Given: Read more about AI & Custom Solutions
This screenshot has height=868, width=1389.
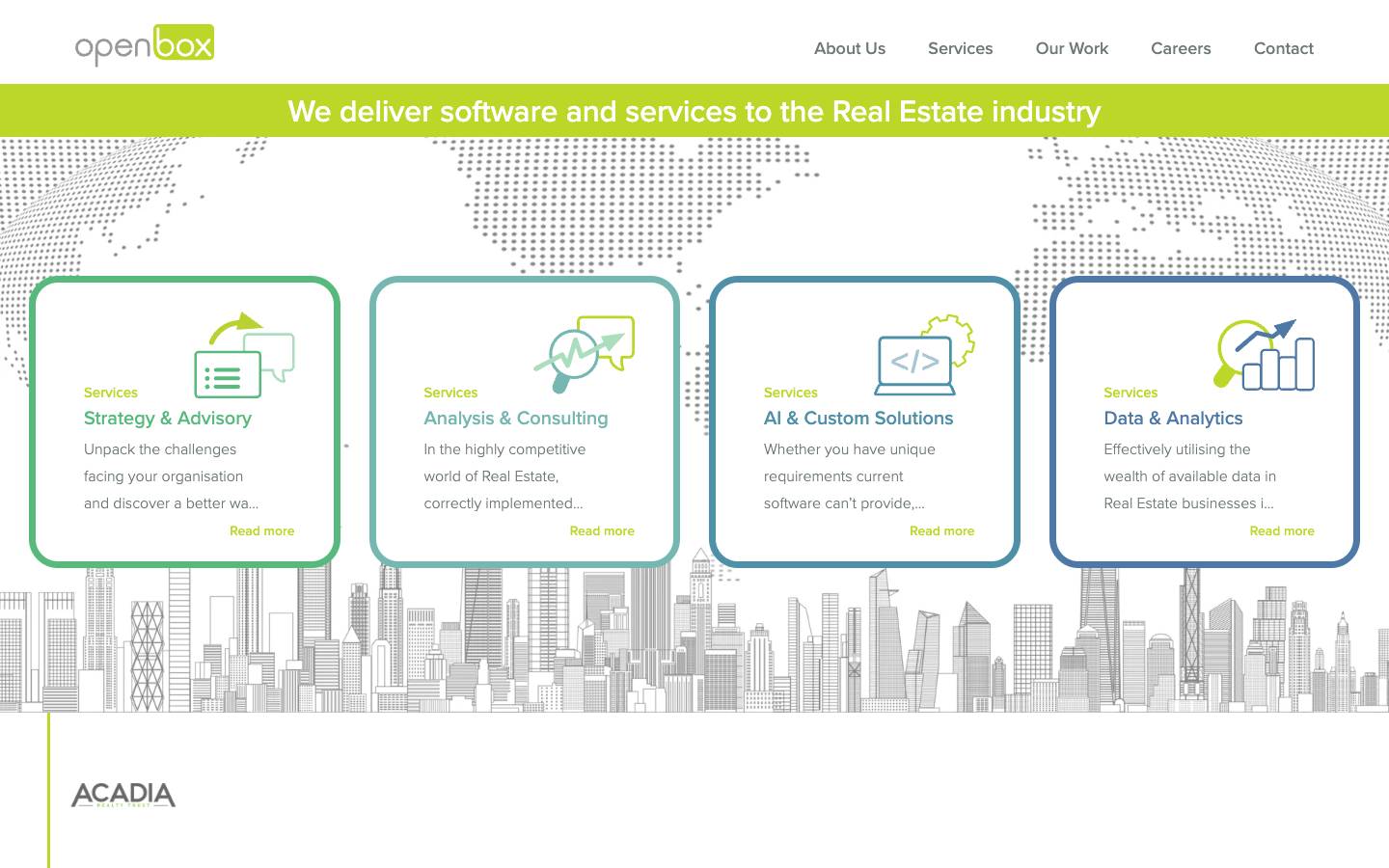Looking at the screenshot, I should pos(941,530).
